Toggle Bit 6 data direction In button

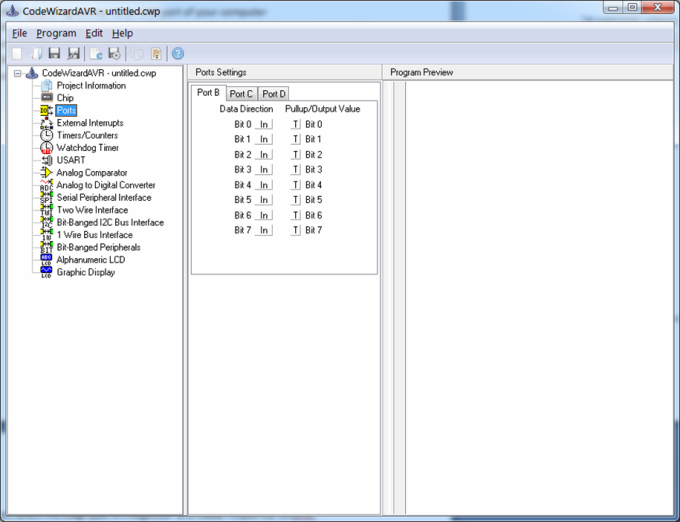click(x=264, y=215)
